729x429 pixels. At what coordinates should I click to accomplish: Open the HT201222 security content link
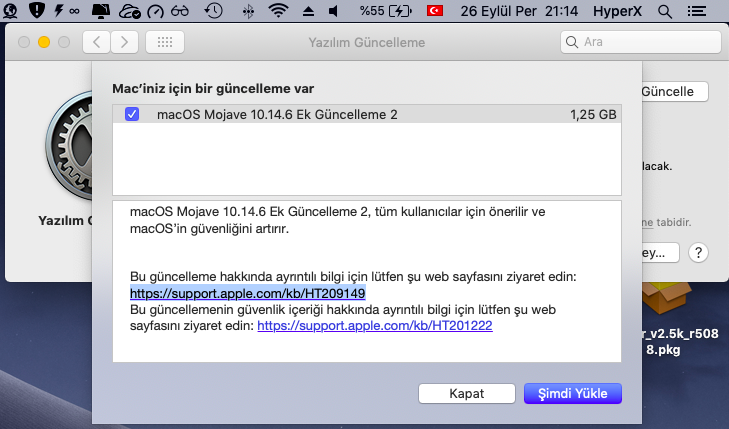tap(374, 325)
